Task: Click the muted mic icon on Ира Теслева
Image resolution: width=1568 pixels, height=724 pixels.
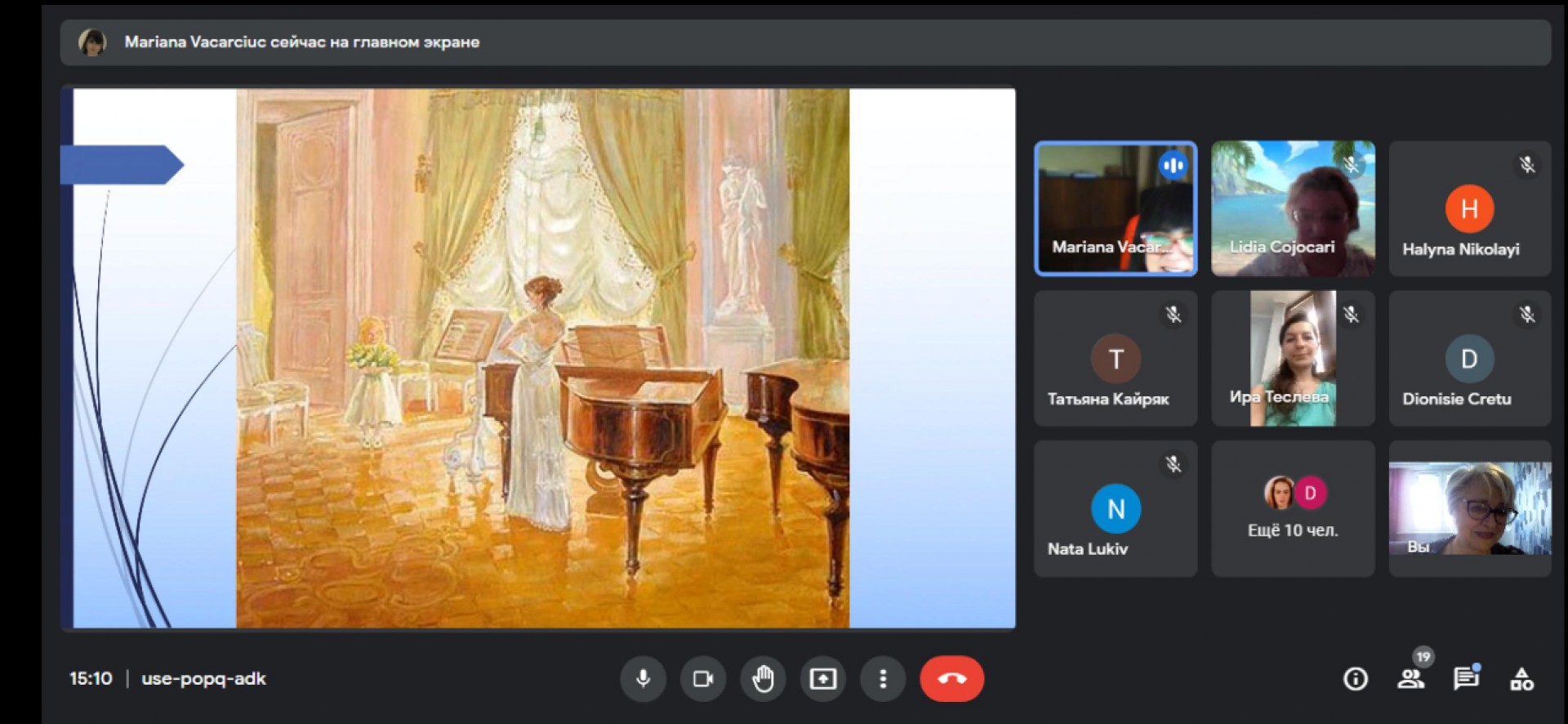Action: [x=1351, y=315]
